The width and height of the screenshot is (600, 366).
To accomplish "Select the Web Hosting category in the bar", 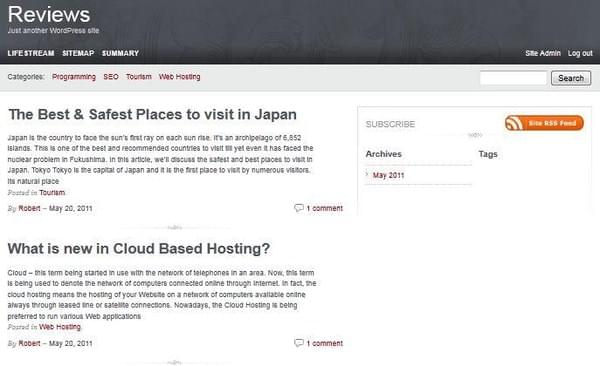I will 179,77.
